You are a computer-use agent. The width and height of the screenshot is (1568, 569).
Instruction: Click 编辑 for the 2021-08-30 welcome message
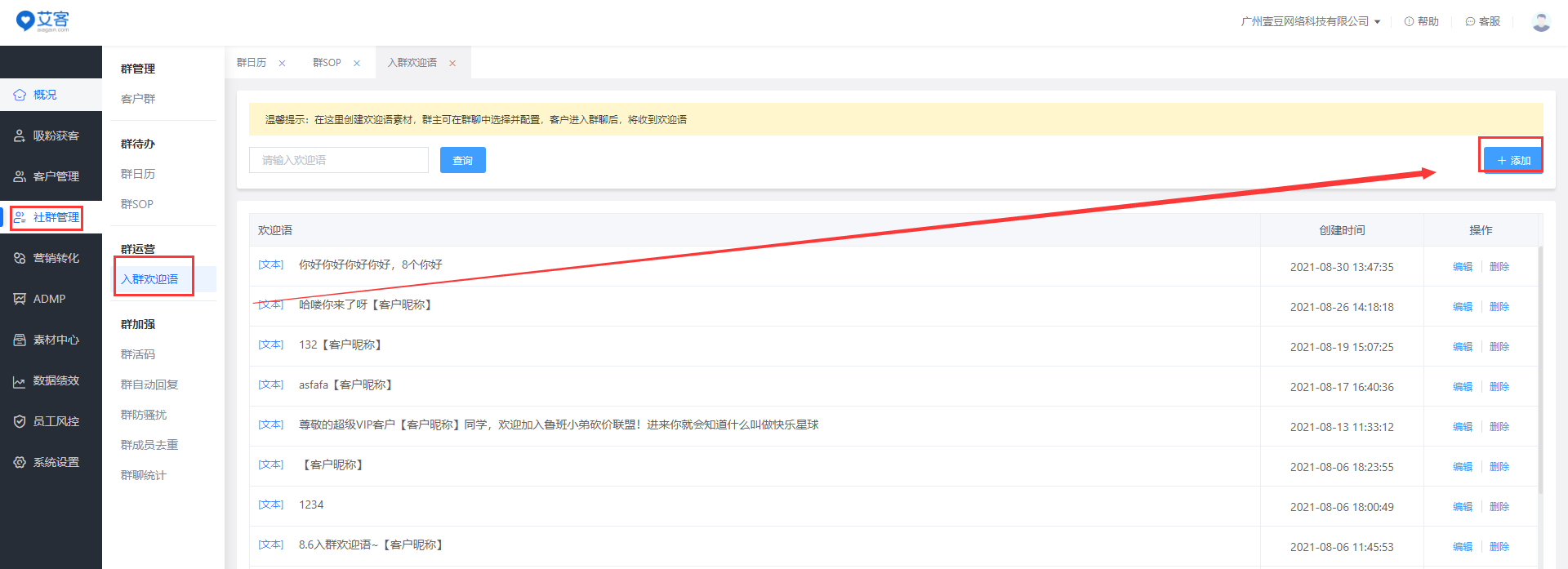pos(1462,267)
